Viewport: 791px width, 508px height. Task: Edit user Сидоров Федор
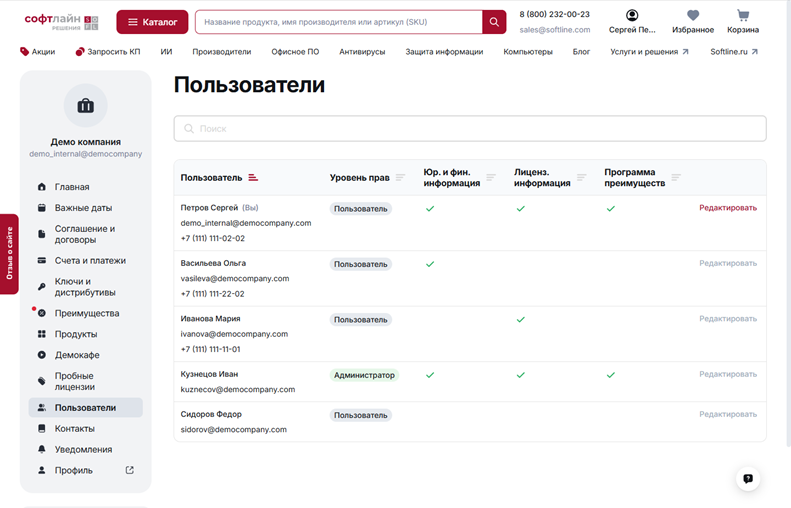point(728,414)
